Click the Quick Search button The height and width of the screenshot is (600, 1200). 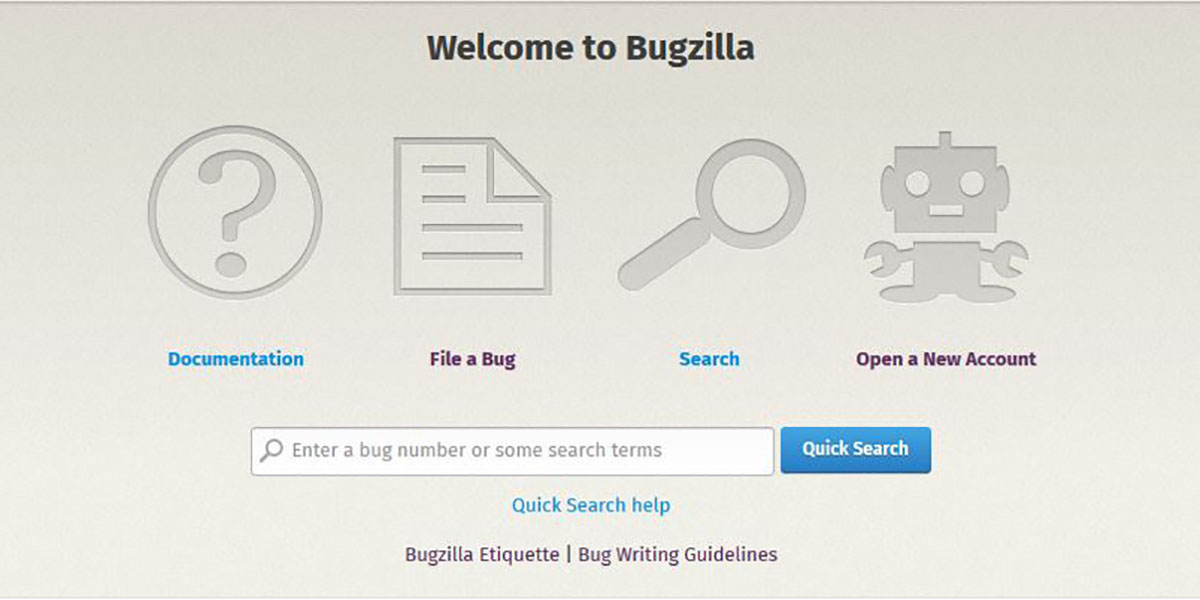855,450
